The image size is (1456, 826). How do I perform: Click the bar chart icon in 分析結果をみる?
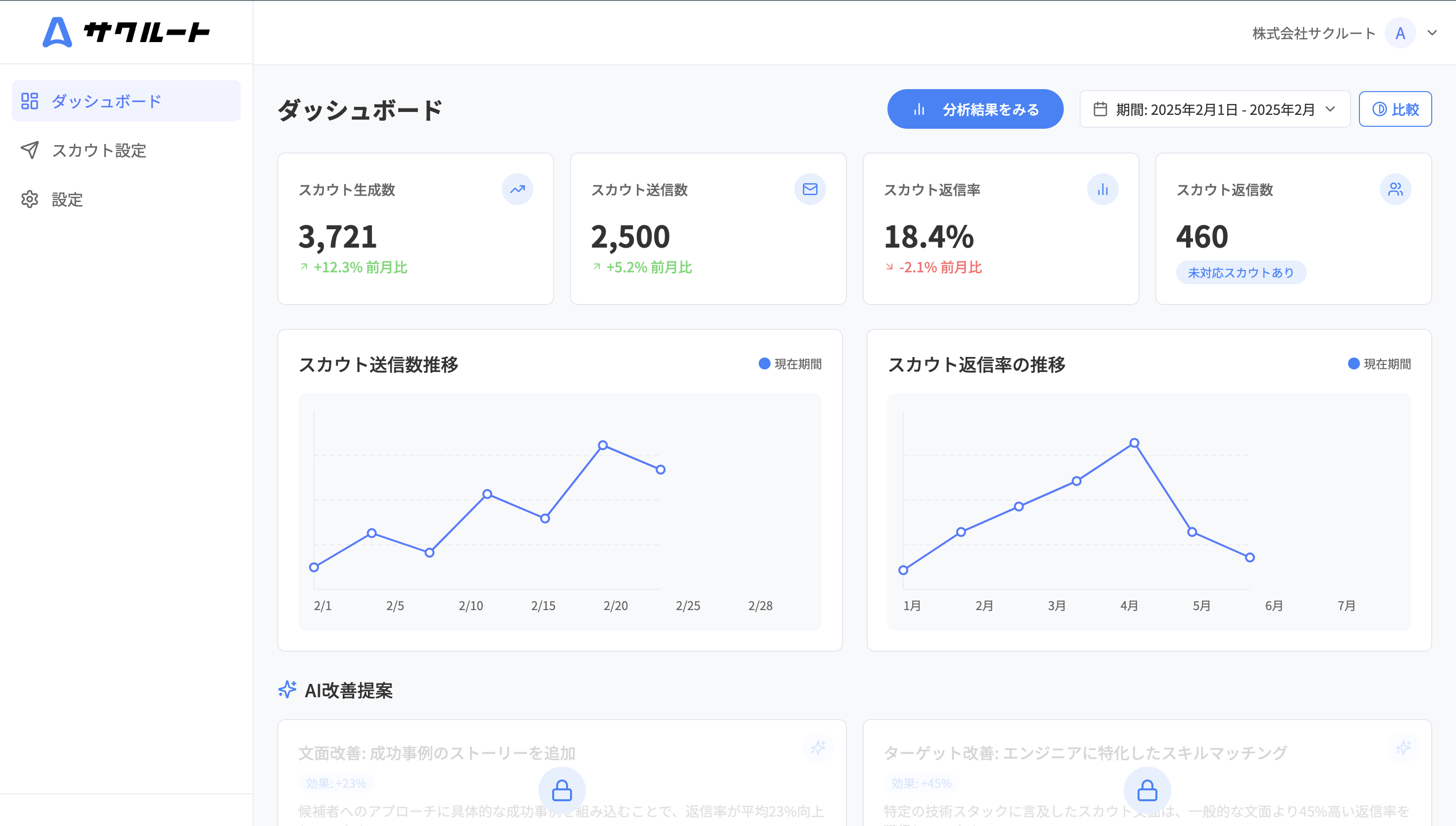pos(919,109)
